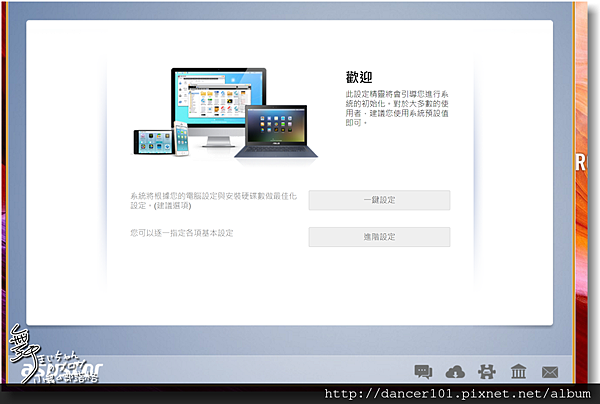Click the welcome description paragraph starting 此設定精靈

[397, 108]
